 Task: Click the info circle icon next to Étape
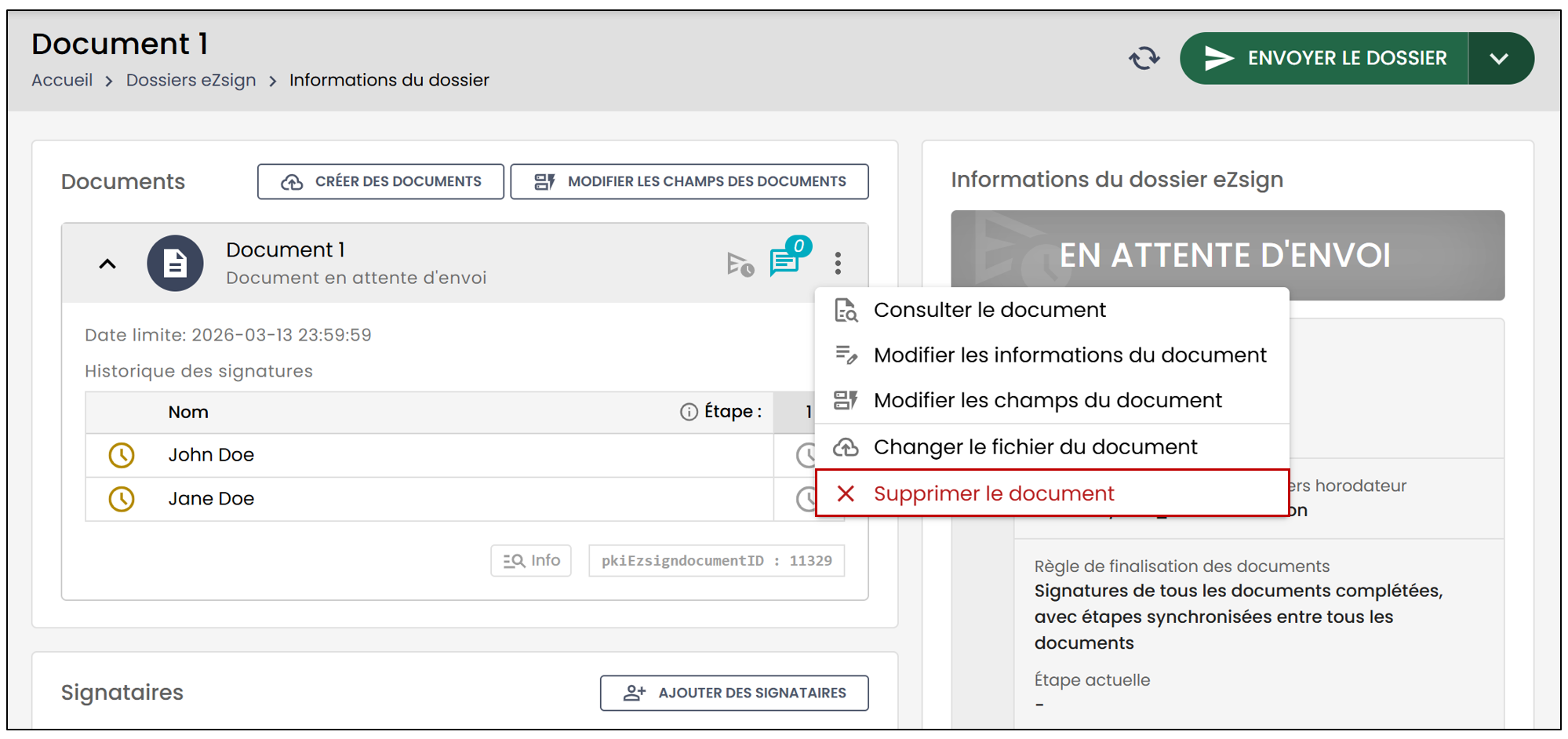pos(689,412)
